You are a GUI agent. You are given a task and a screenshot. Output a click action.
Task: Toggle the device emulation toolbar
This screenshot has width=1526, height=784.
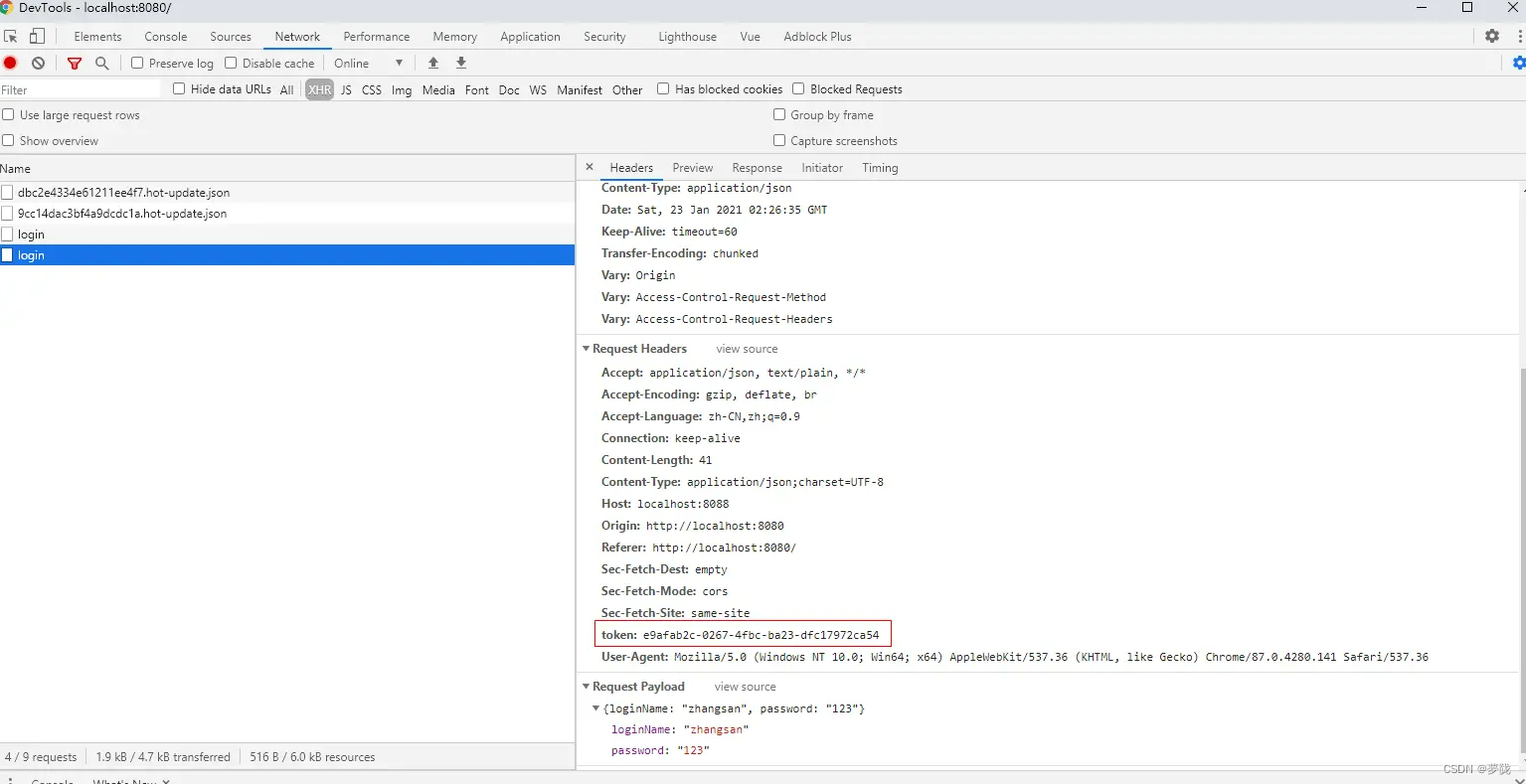click(37, 36)
